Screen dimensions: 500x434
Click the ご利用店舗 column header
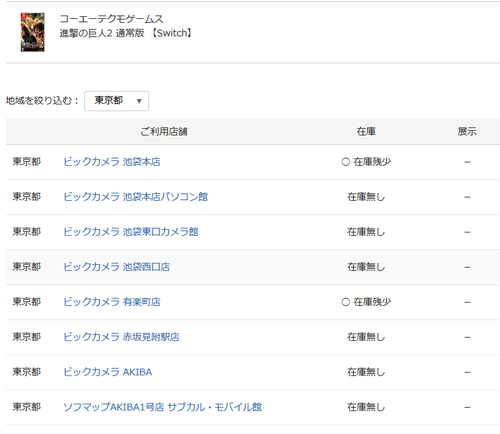tap(164, 132)
